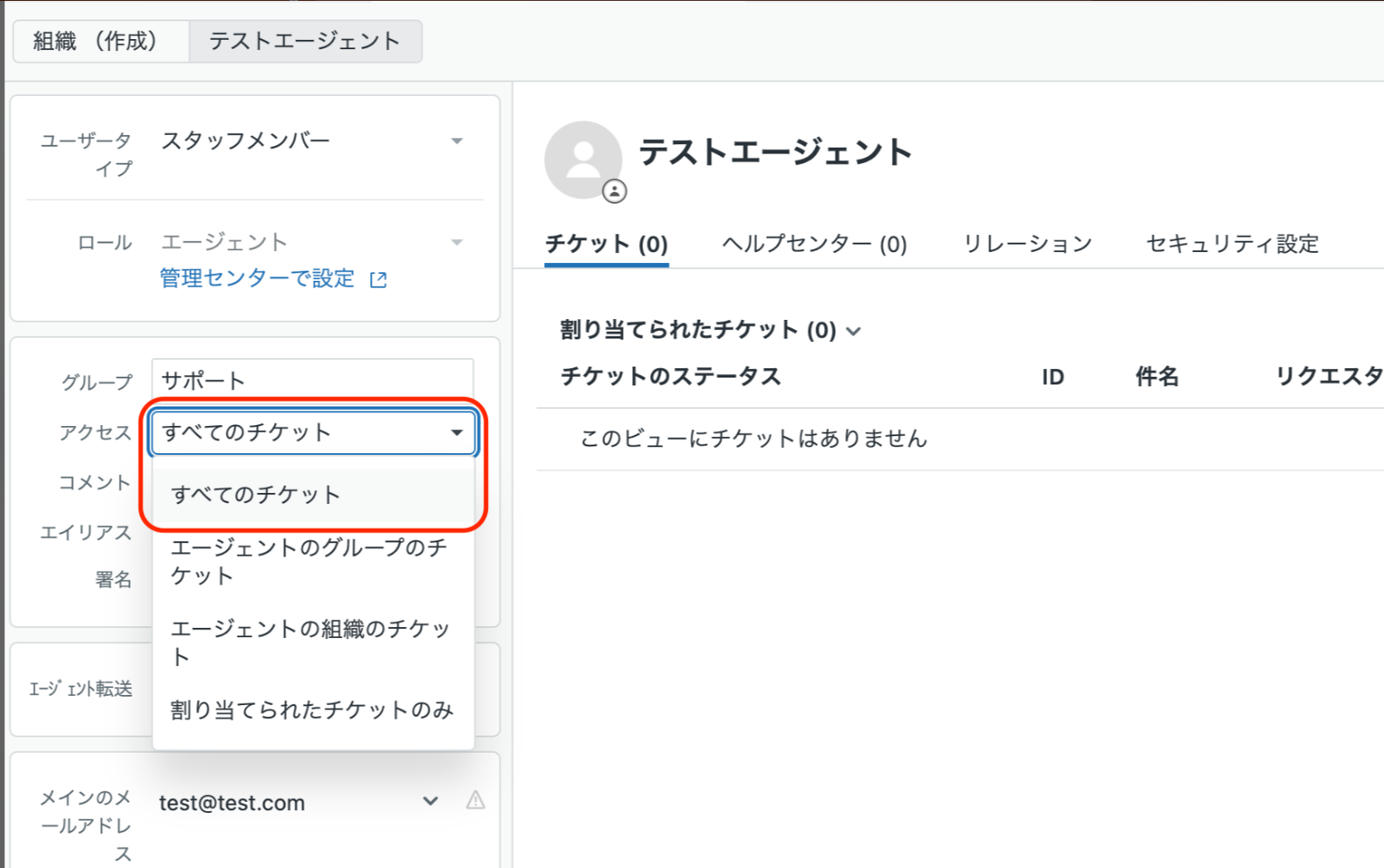This screenshot has height=868, width=1384.
Task: Open the セキュリティ設定 tab
Action: tap(1233, 244)
